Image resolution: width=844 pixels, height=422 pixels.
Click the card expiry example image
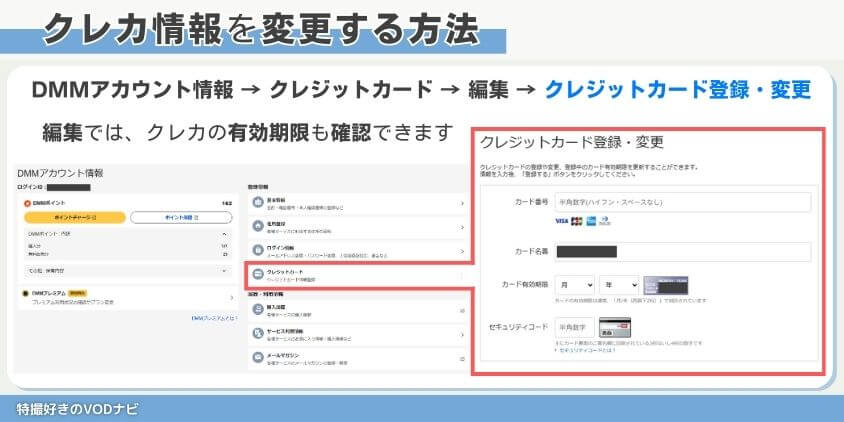[666, 285]
